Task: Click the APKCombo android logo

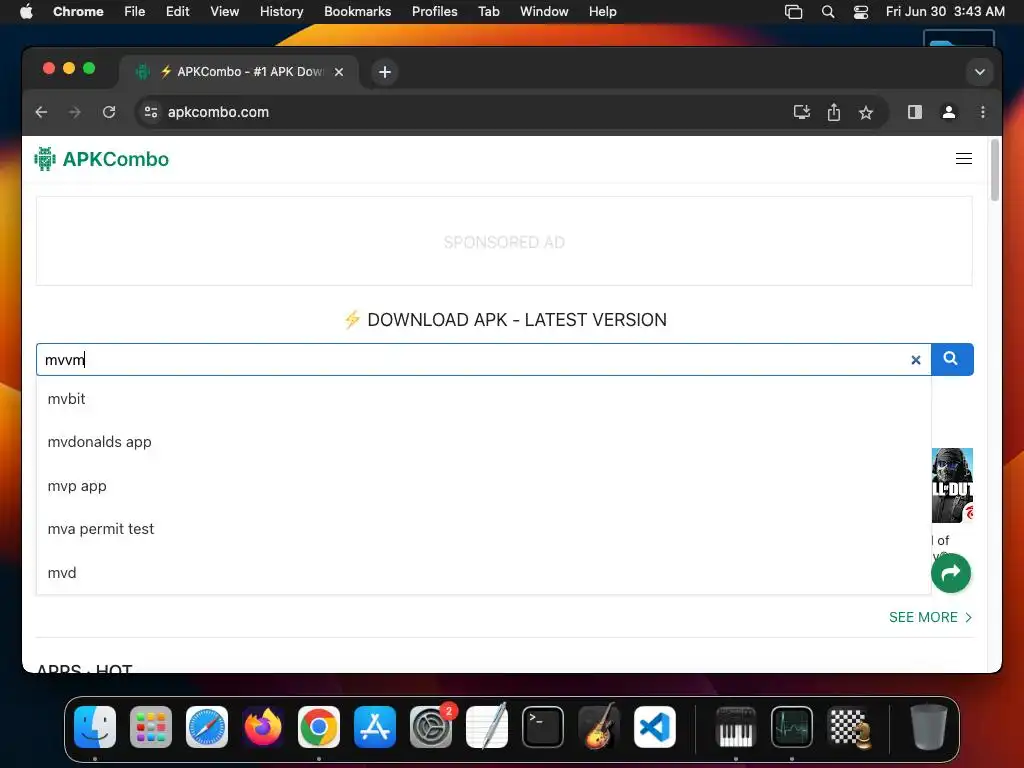Action: pos(45,159)
